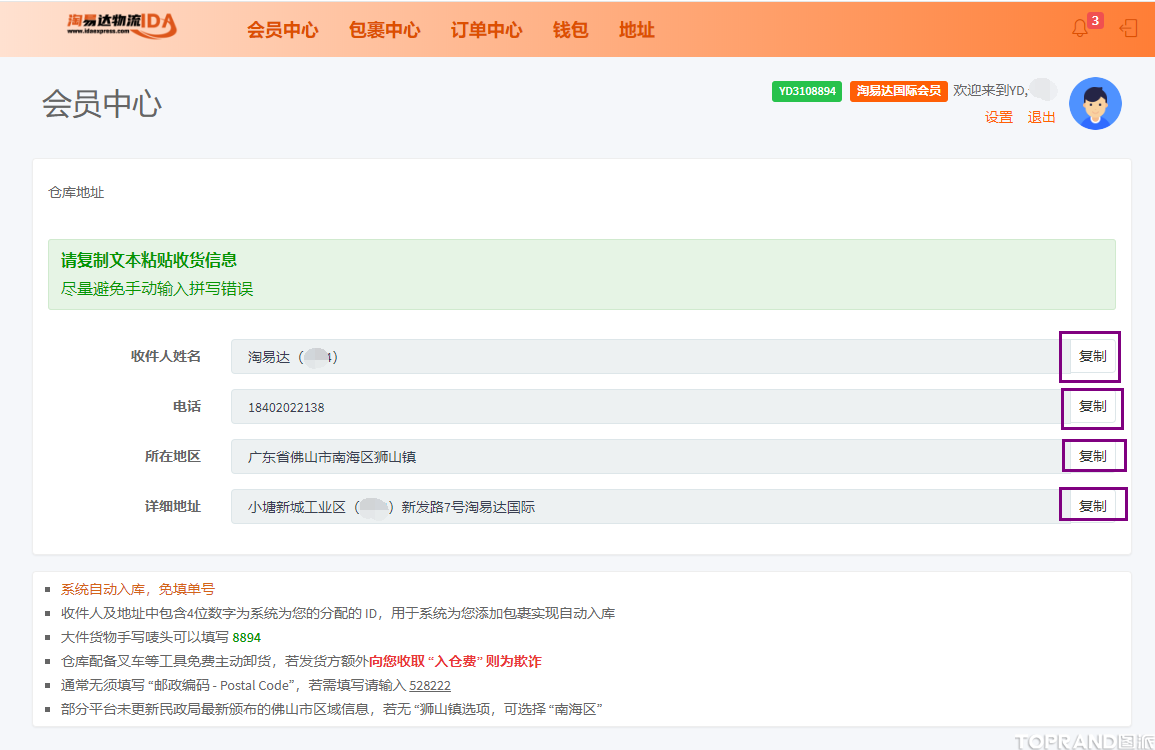Open the 包裹中心 menu
1155x750 pixels.
[x=385, y=30]
